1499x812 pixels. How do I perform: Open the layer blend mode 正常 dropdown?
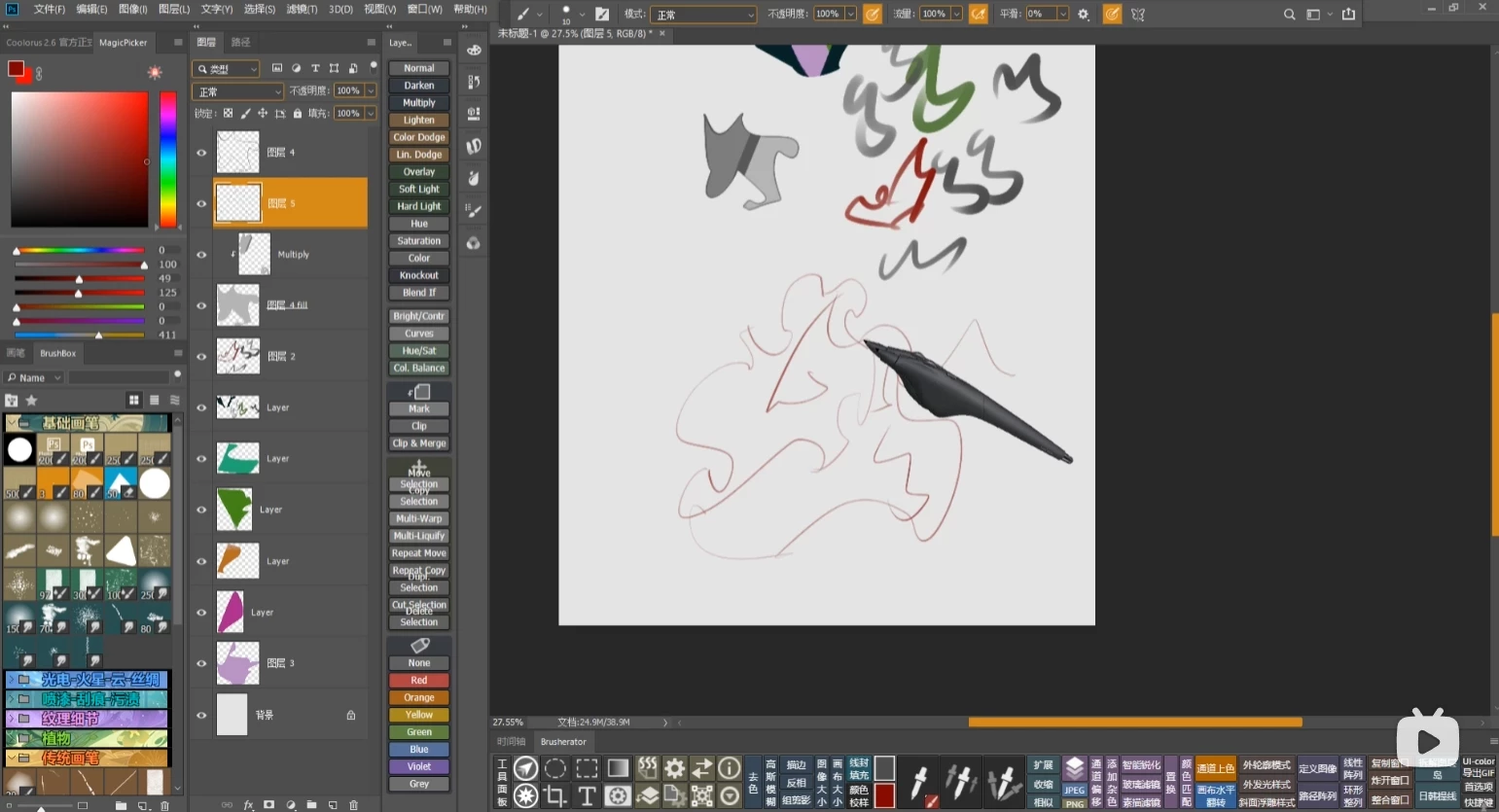click(238, 91)
